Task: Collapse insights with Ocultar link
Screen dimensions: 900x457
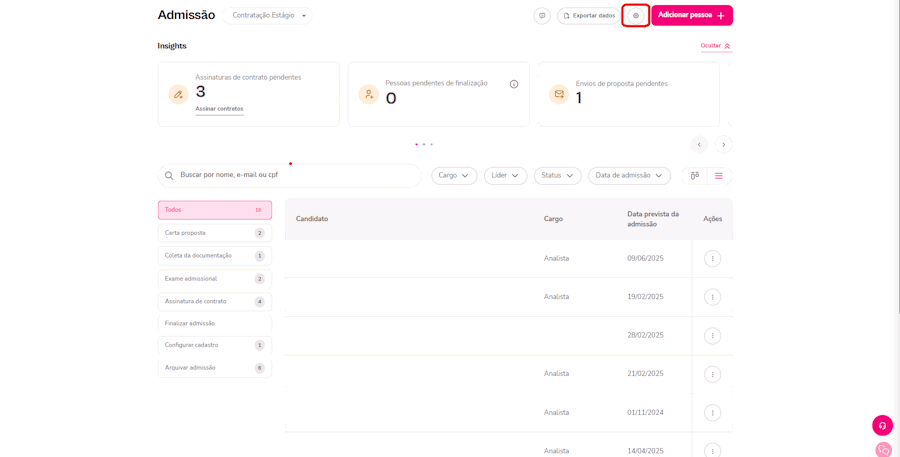Action: [x=716, y=46]
